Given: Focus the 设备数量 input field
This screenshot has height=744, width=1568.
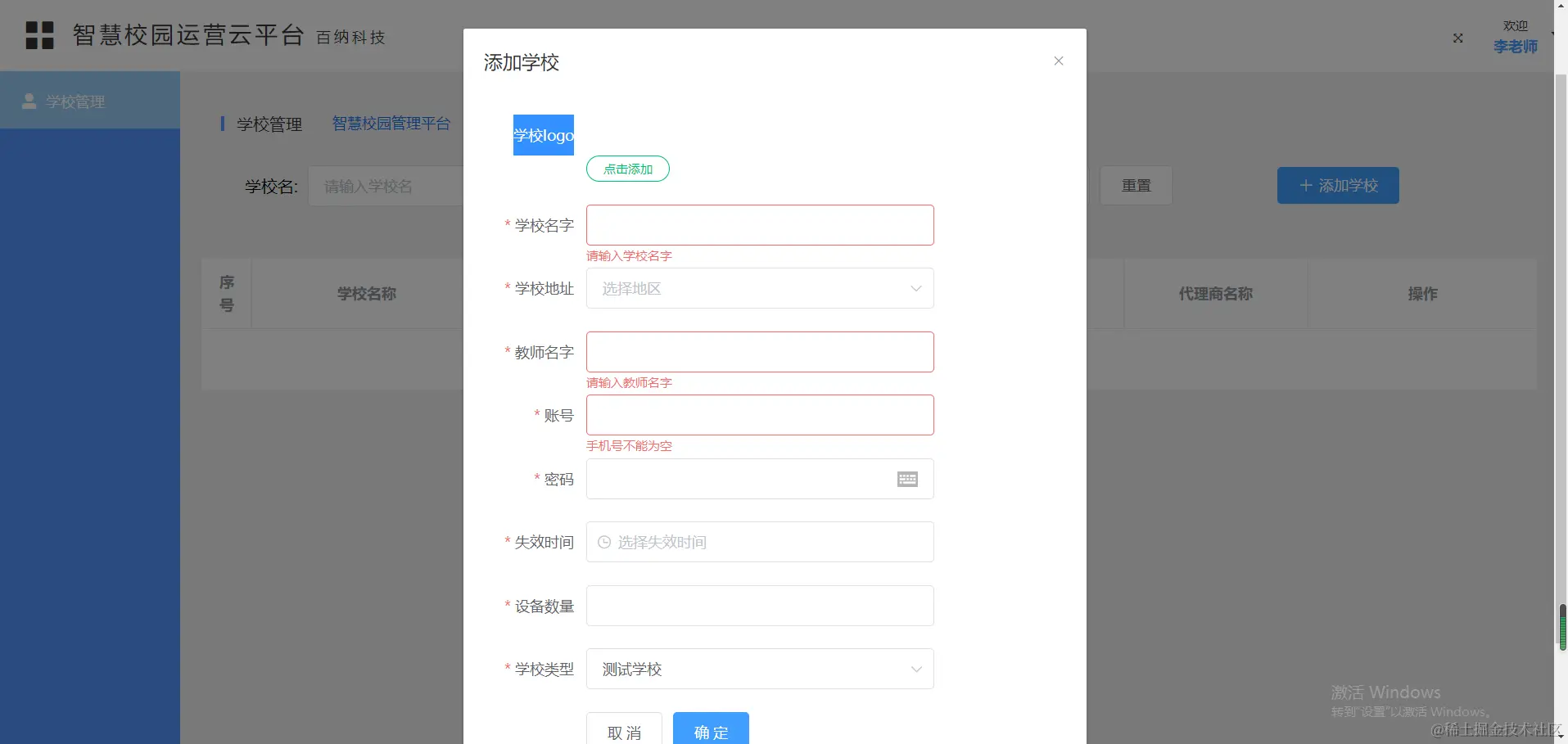Looking at the screenshot, I should (x=760, y=606).
